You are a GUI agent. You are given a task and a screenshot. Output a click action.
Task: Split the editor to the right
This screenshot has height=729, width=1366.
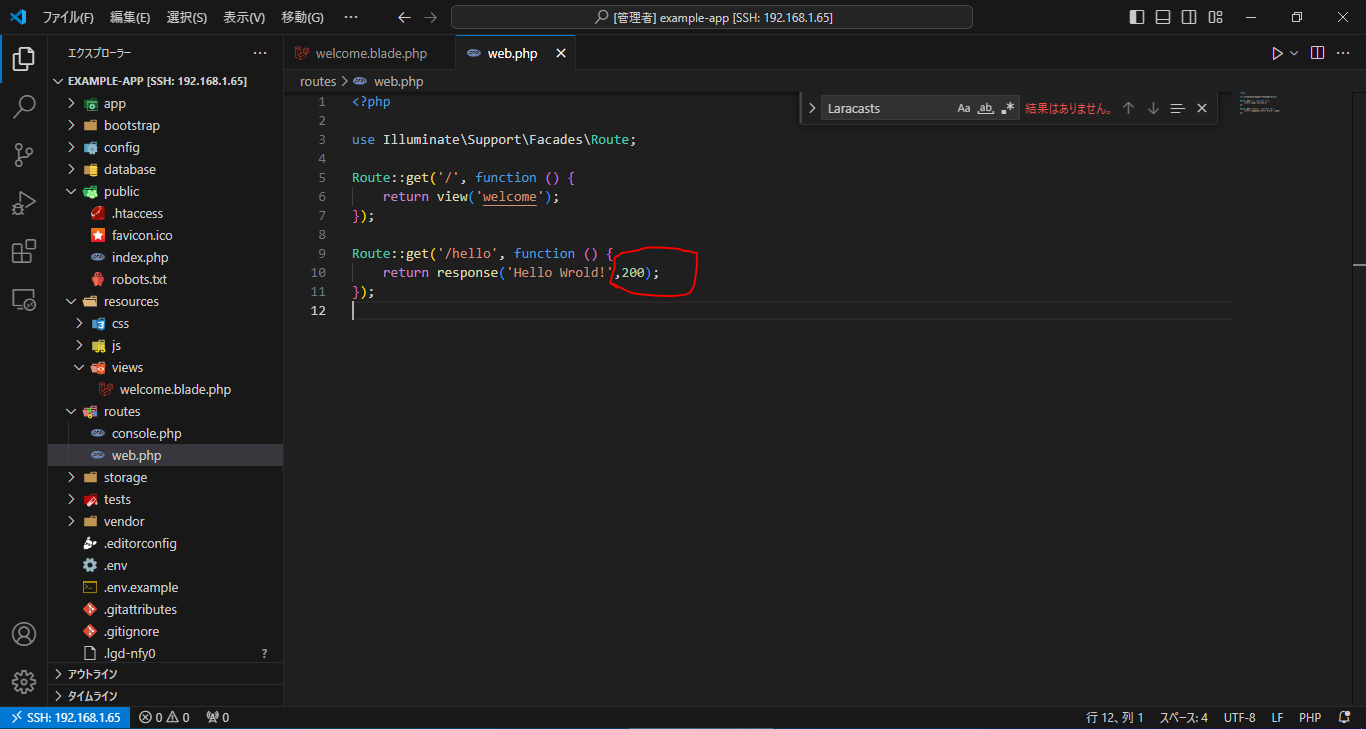[x=1318, y=53]
